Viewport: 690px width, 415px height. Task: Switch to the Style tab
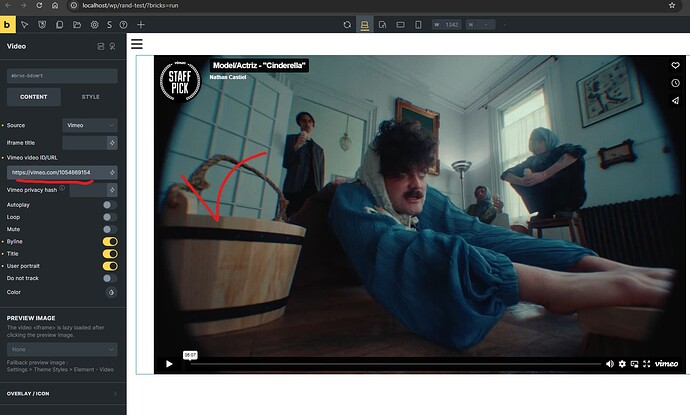click(x=90, y=97)
